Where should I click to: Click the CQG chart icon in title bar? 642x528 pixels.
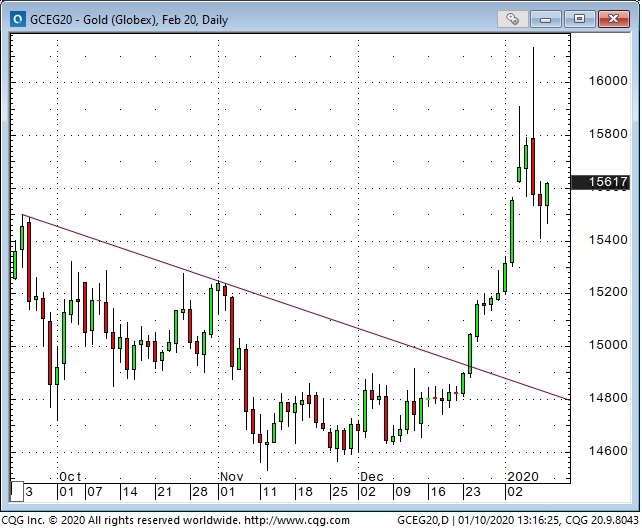tap(18, 19)
